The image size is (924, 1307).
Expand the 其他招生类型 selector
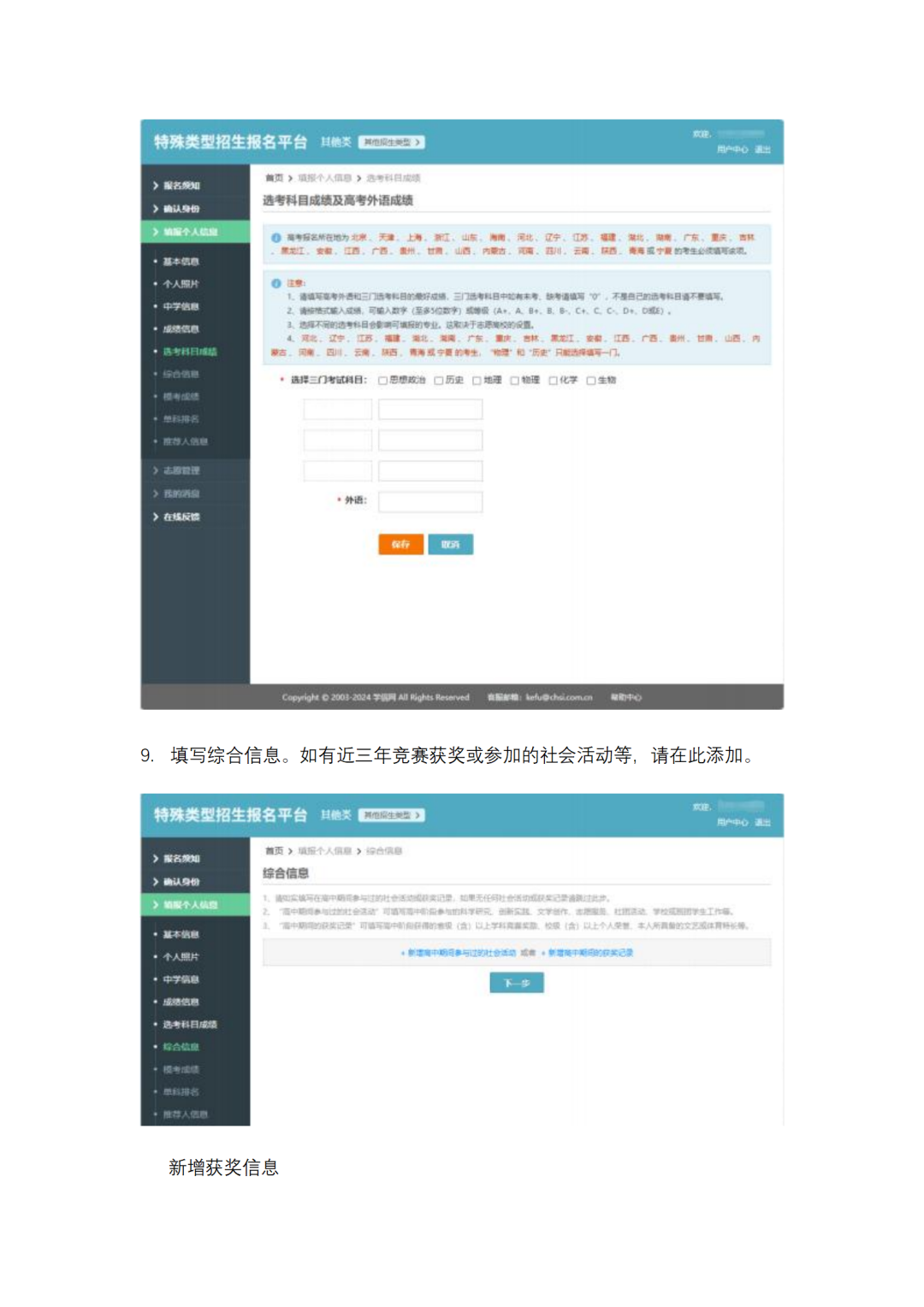click(x=390, y=142)
